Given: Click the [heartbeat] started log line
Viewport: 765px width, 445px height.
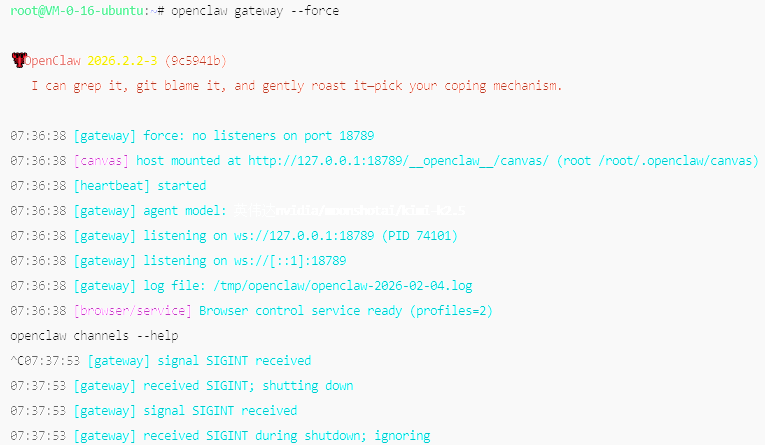Looking at the screenshot, I should (x=140, y=186).
